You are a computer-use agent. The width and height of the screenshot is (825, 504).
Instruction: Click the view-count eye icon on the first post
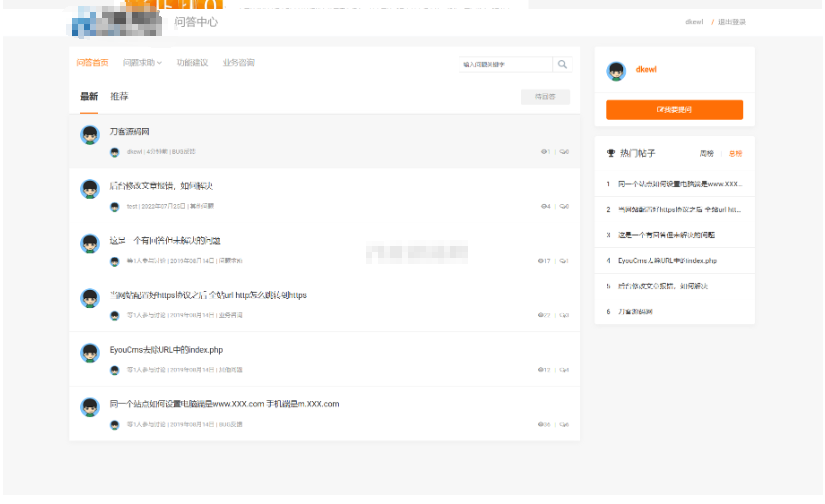click(x=544, y=152)
